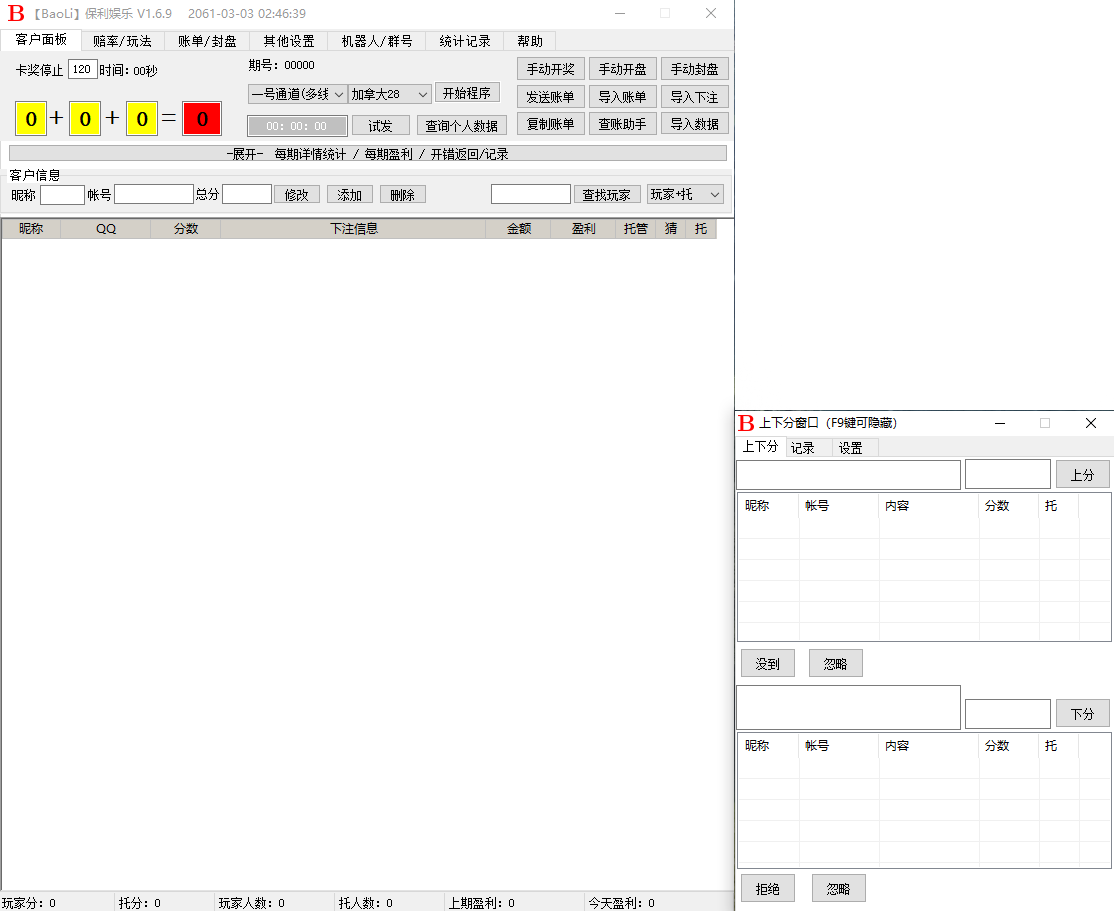Click the 试发 test-send button
The image size is (1114, 911).
[380, 125]
